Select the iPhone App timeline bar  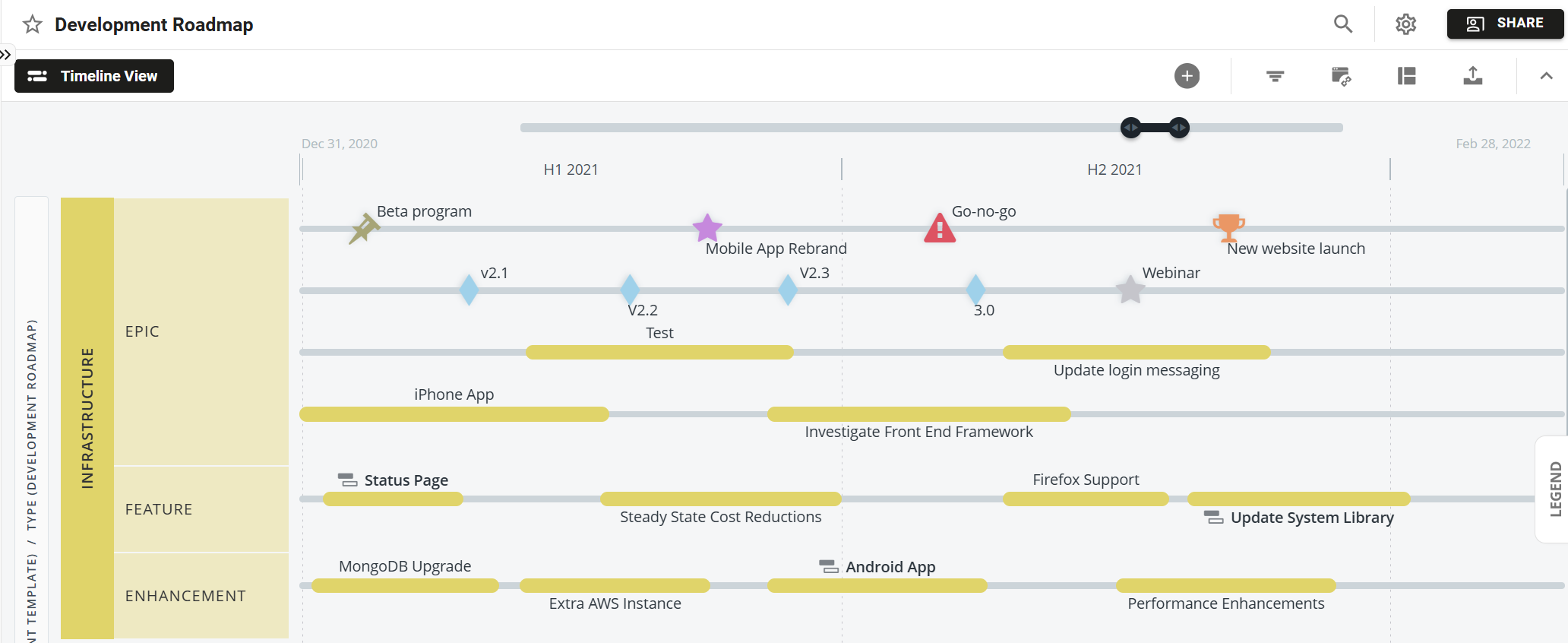pyautogui.click(x=454, y=414)
